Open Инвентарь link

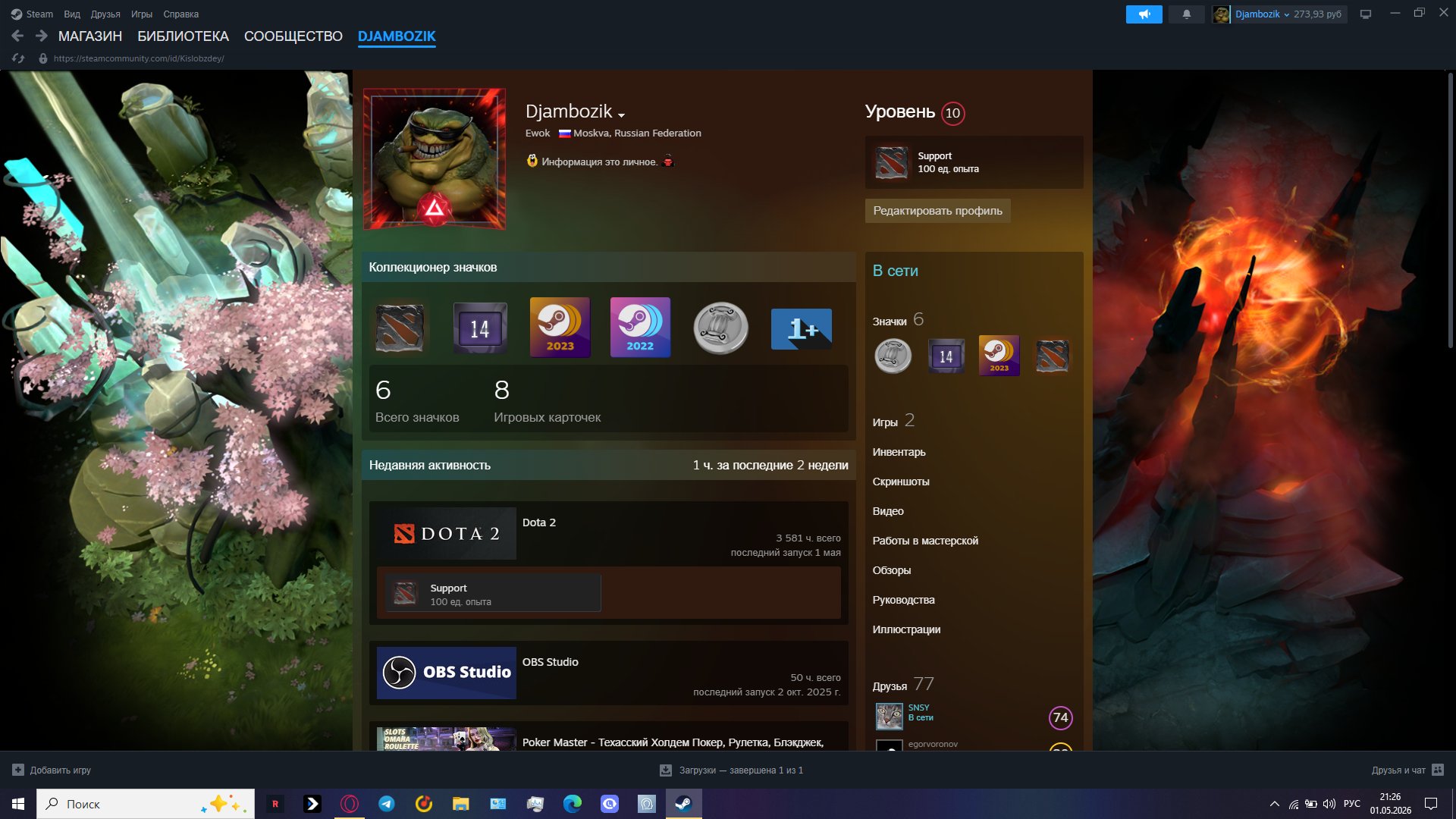point(899,452)
